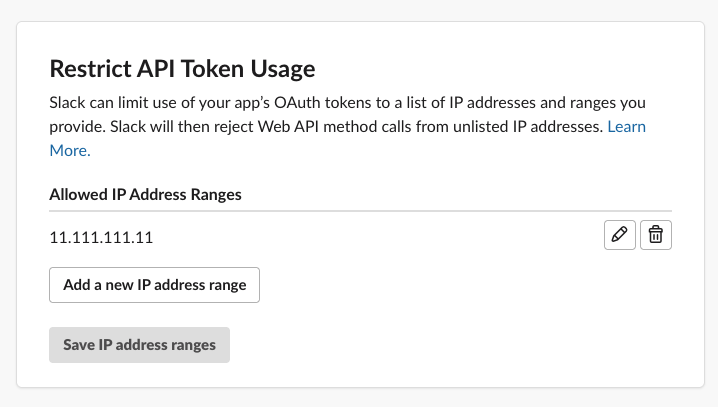The height and width of the screenshot is (407, 718).
Task: Hit the trash can icon in the IP row
Action: click(655, 235)
